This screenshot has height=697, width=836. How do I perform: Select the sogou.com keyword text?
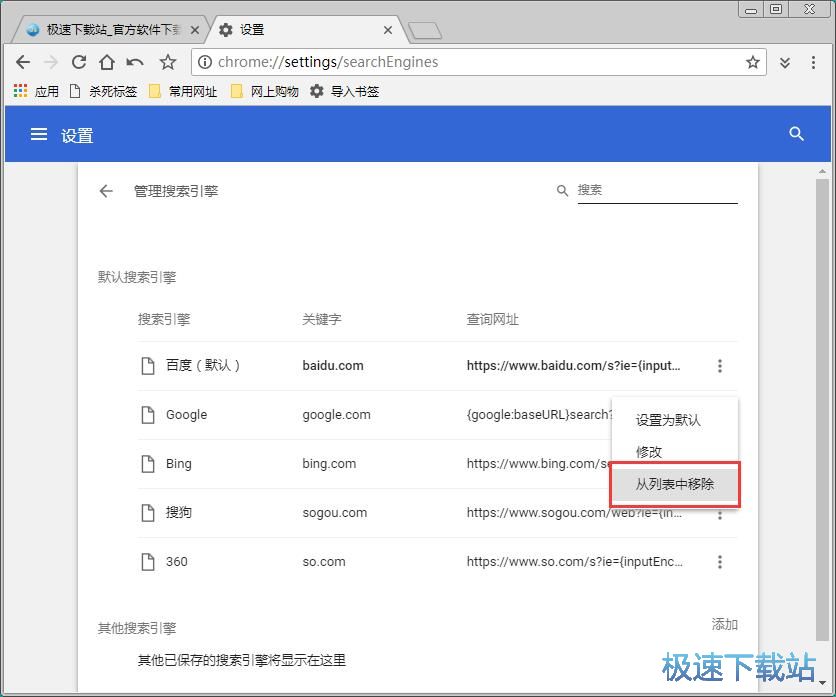pyautogui.click(x=334, y=513)
